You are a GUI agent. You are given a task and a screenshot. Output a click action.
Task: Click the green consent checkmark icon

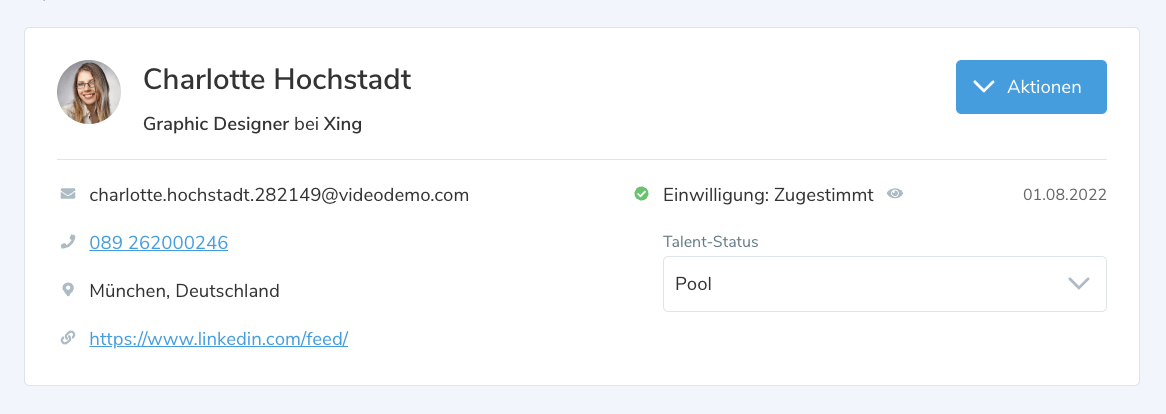click(641, 194)
